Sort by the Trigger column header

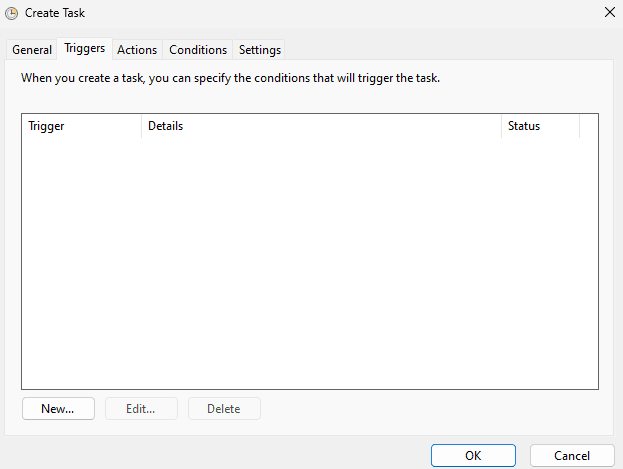click(x=81, y=126)
